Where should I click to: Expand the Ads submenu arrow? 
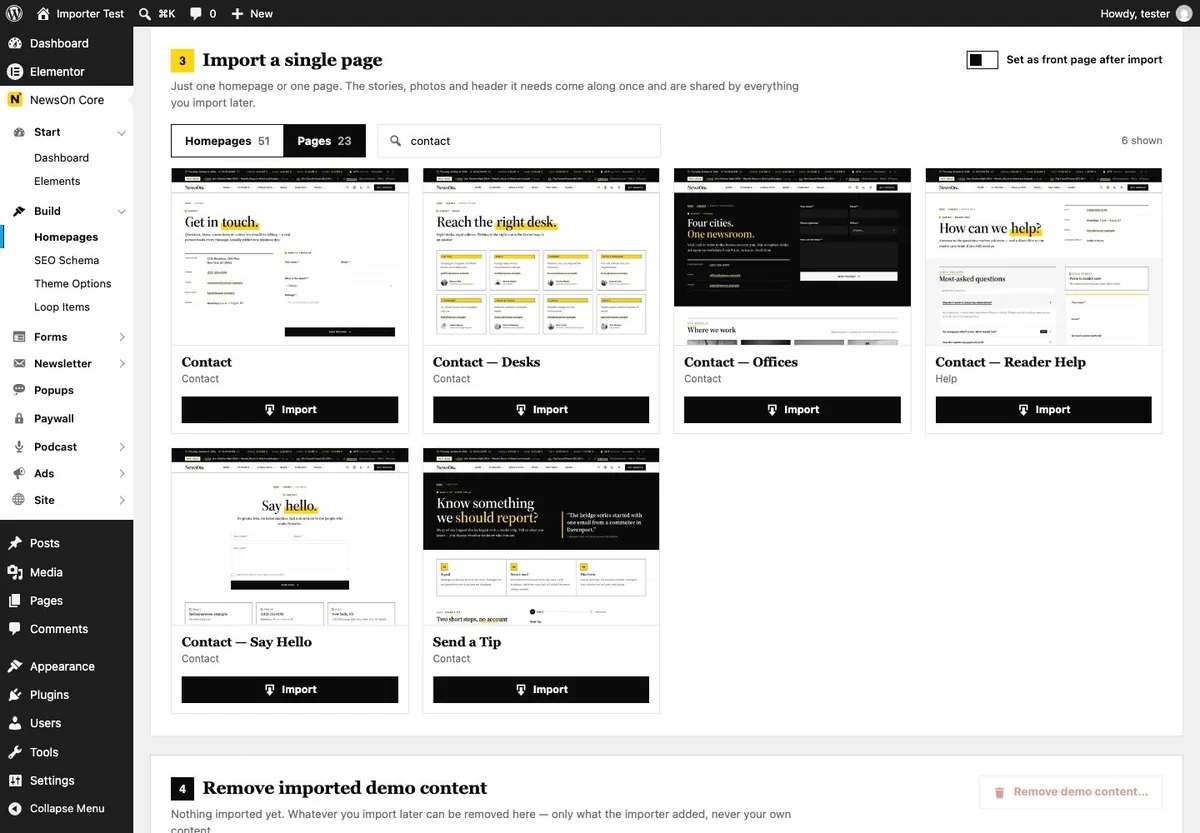click(122, 474)
